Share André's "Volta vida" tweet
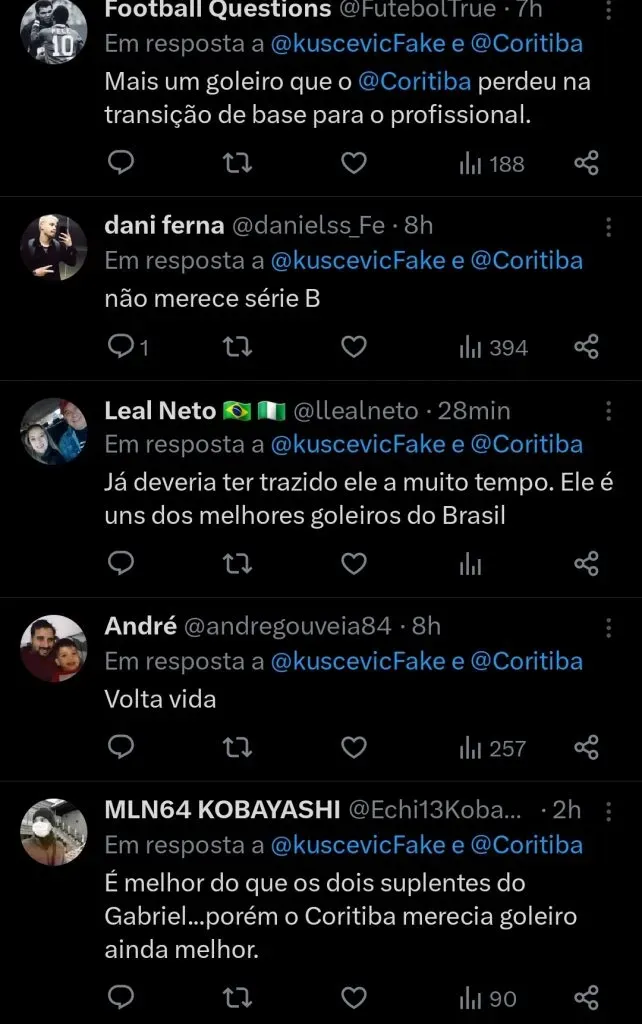This screenshot has width=642, height=1024. click(586, 747)
